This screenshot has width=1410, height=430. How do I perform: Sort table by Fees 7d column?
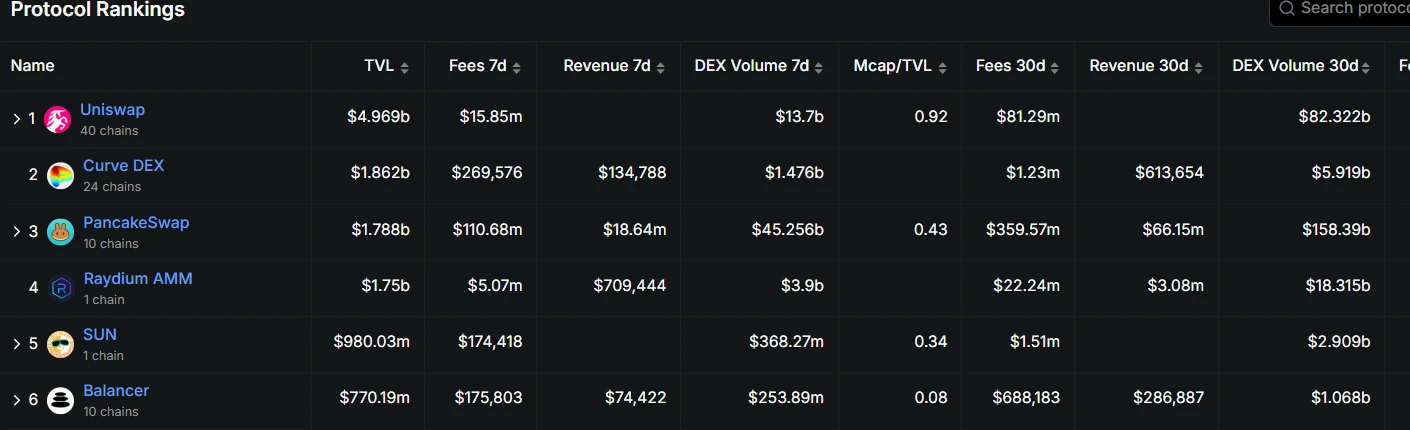click(484, 66)
